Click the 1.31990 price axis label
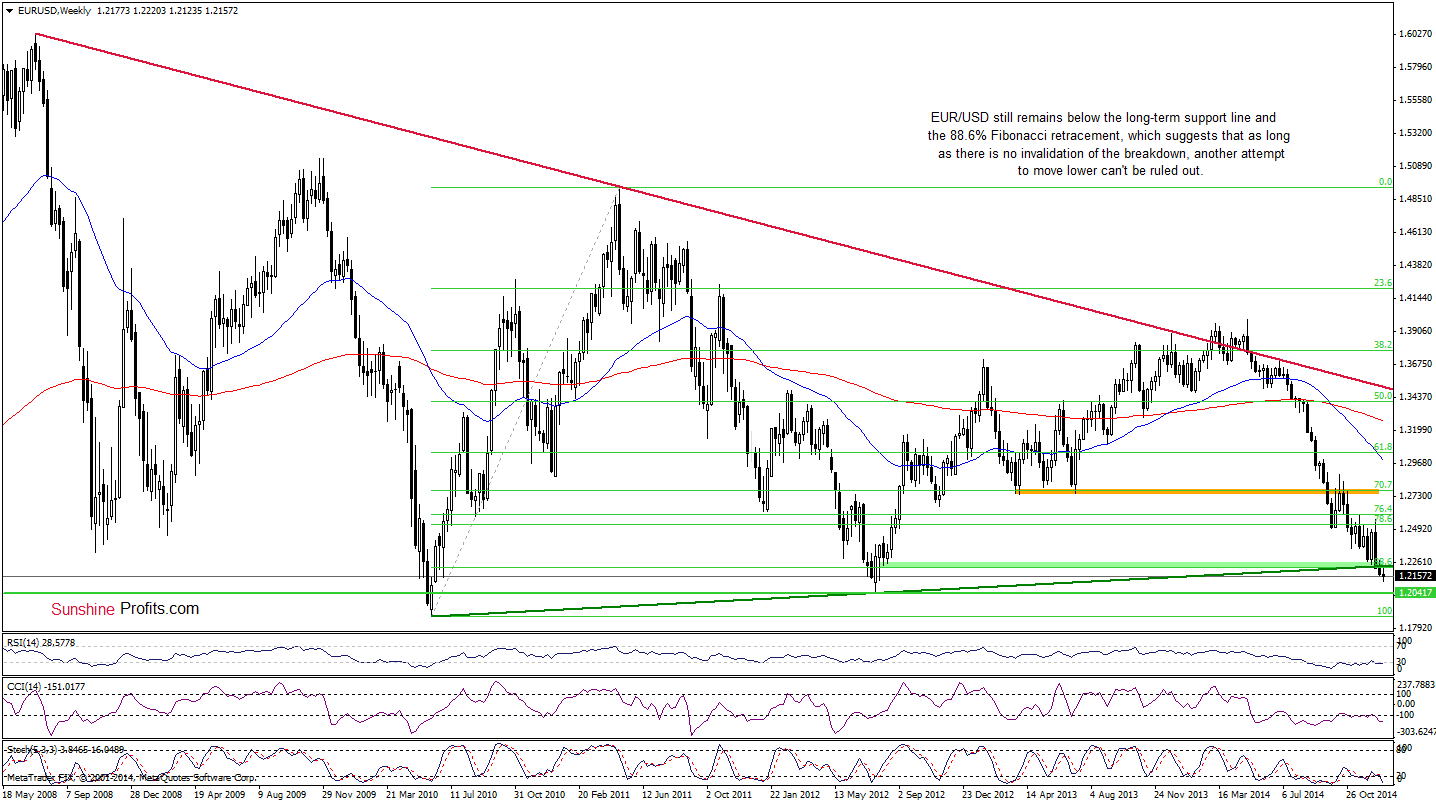 coord(1415,430)
